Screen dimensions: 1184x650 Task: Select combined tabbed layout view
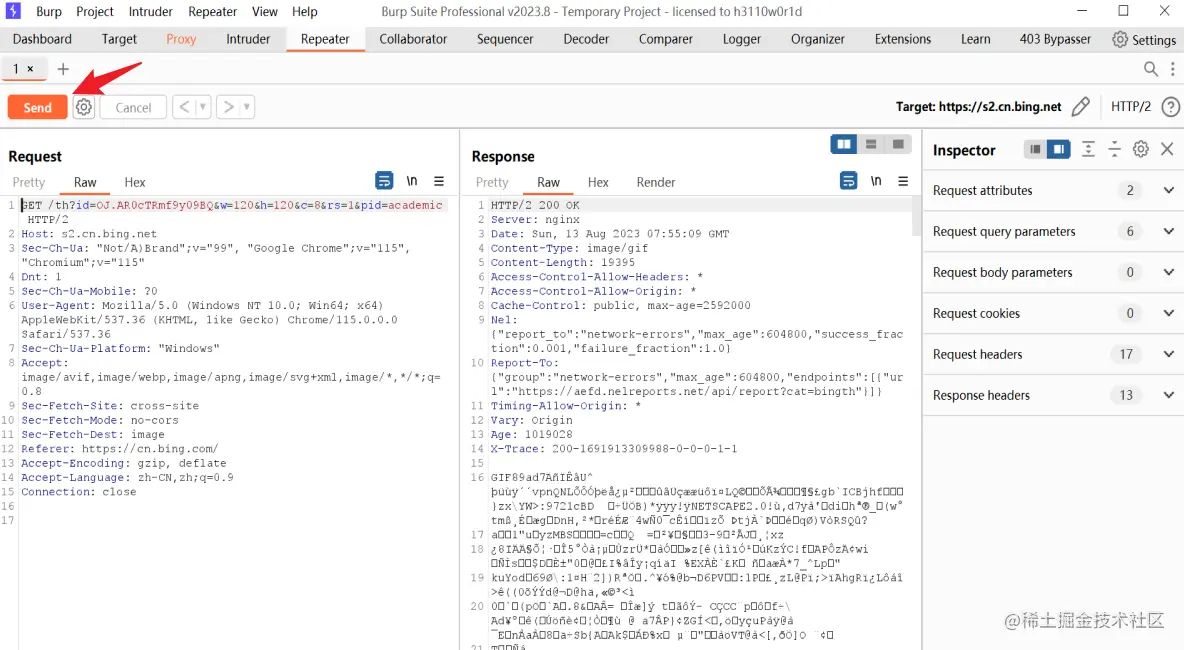pyautogui.click(x=898, y=144)
